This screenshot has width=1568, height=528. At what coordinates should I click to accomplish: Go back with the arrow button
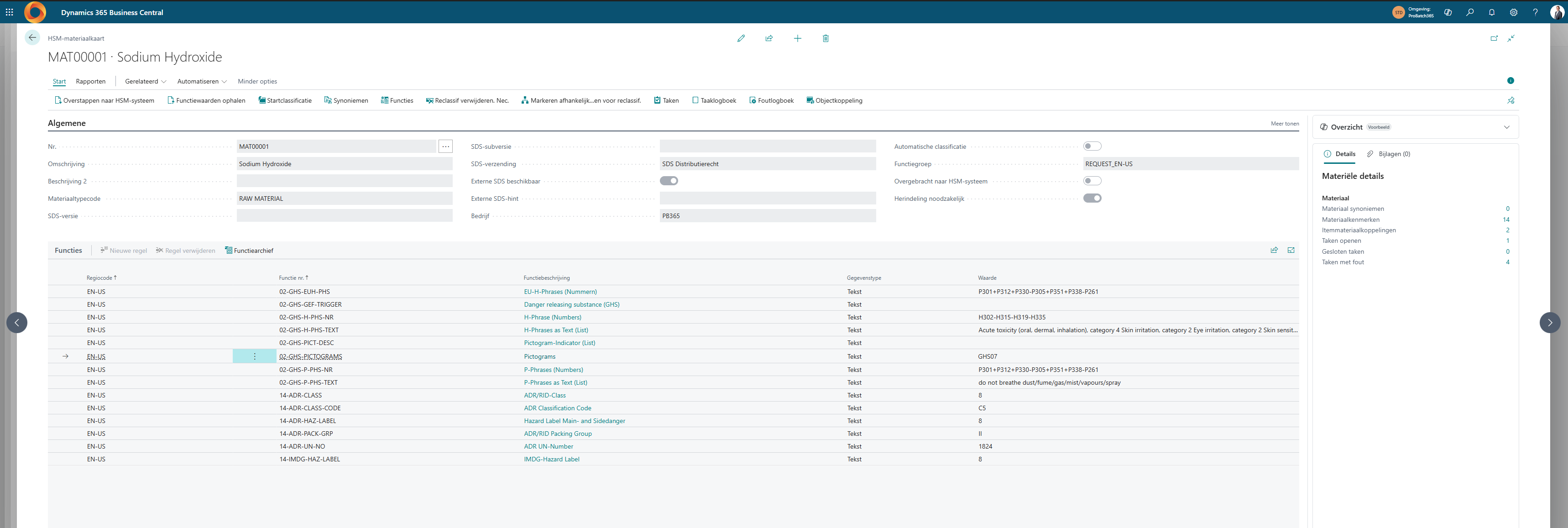click(x=32, y=38)
